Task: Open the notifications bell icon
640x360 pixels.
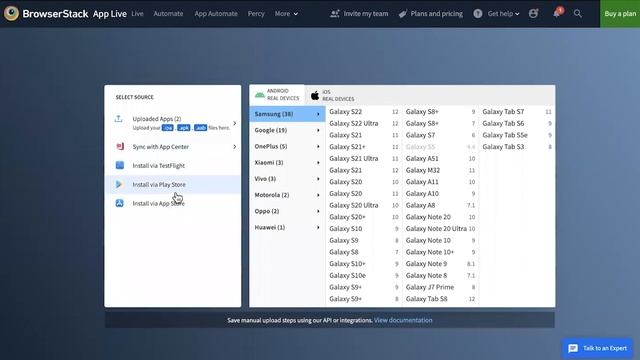Action: tap(556, 13)
